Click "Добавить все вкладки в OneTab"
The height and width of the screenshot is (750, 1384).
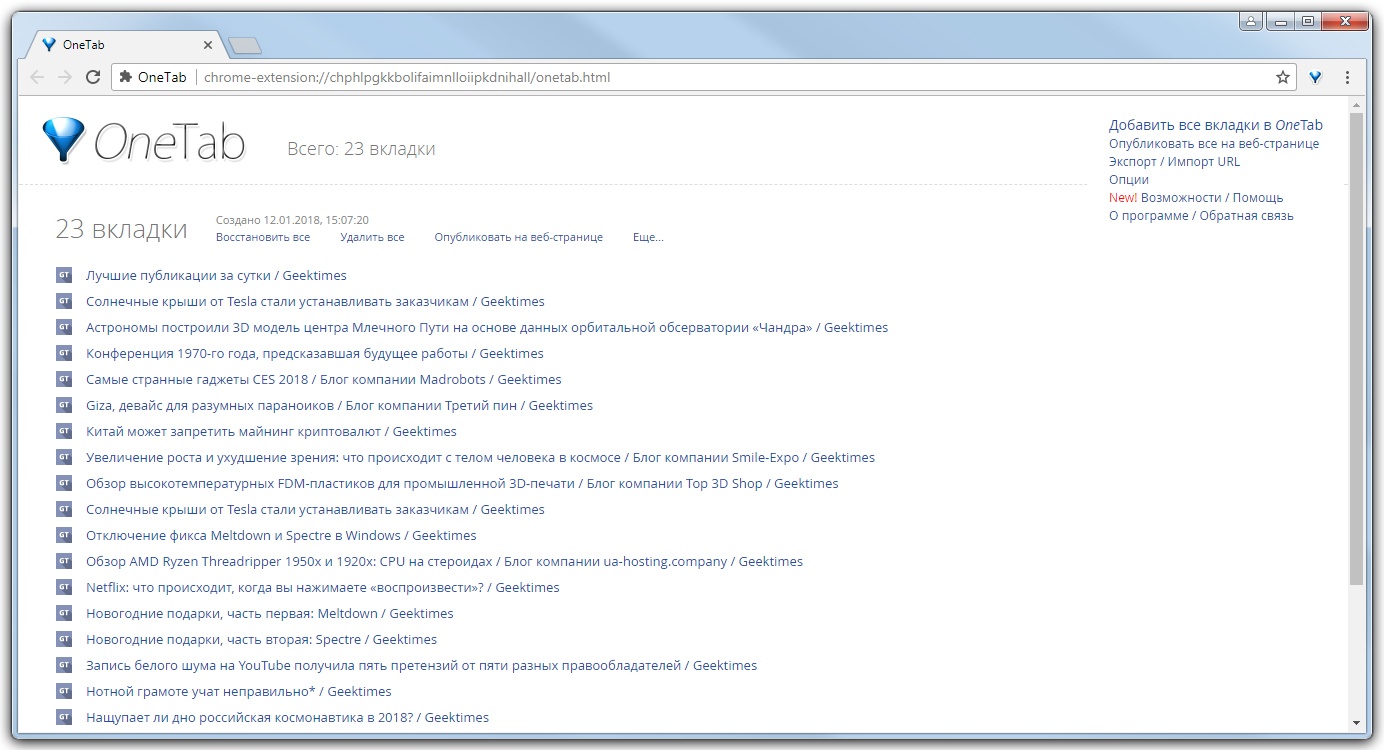pyautogui.click(x=1216, y=125)
